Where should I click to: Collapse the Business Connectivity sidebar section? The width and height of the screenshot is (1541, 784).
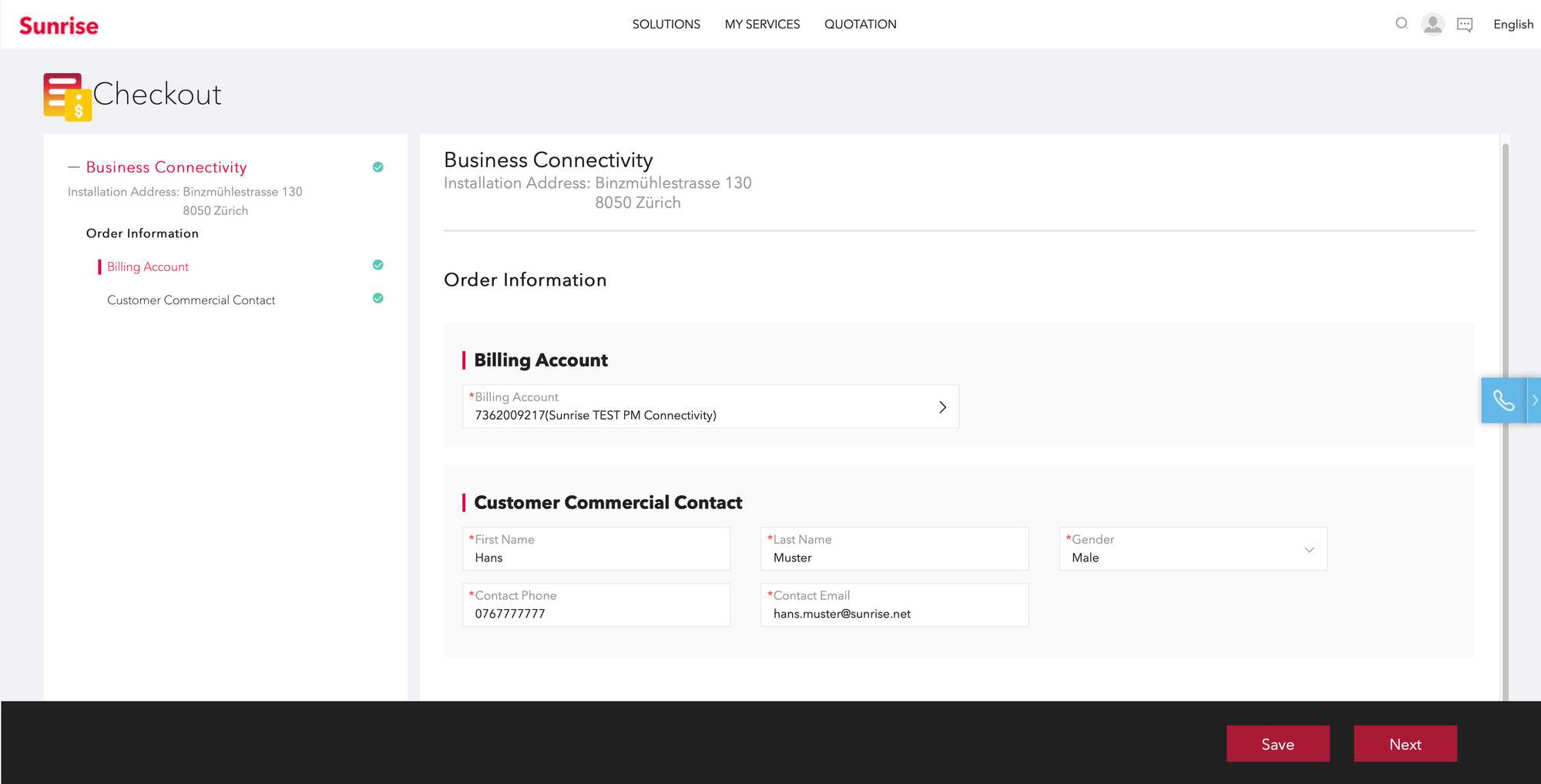(74, 167)
